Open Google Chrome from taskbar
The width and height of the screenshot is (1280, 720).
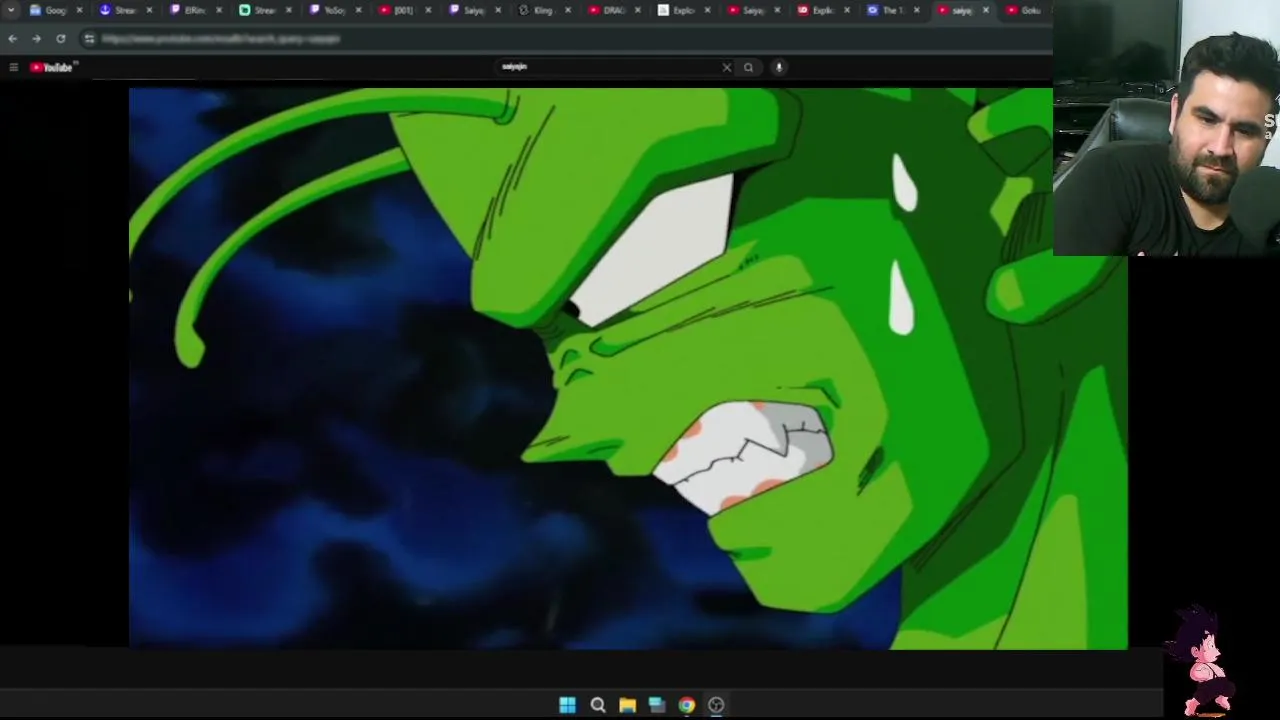point(686,705)
